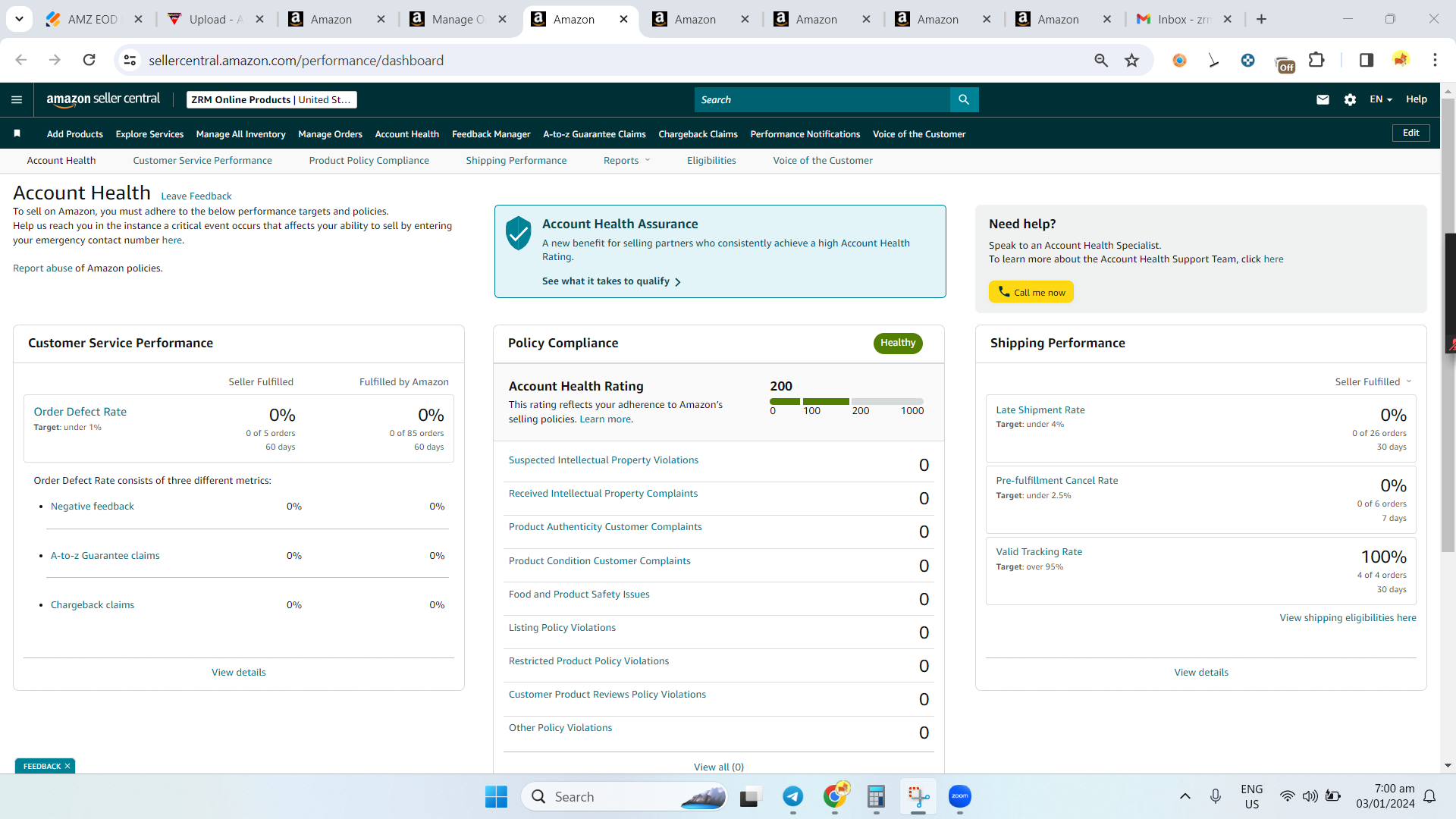Click the Healthy status badge
The image size is (1456, 819).
click(x=898, y=343)
